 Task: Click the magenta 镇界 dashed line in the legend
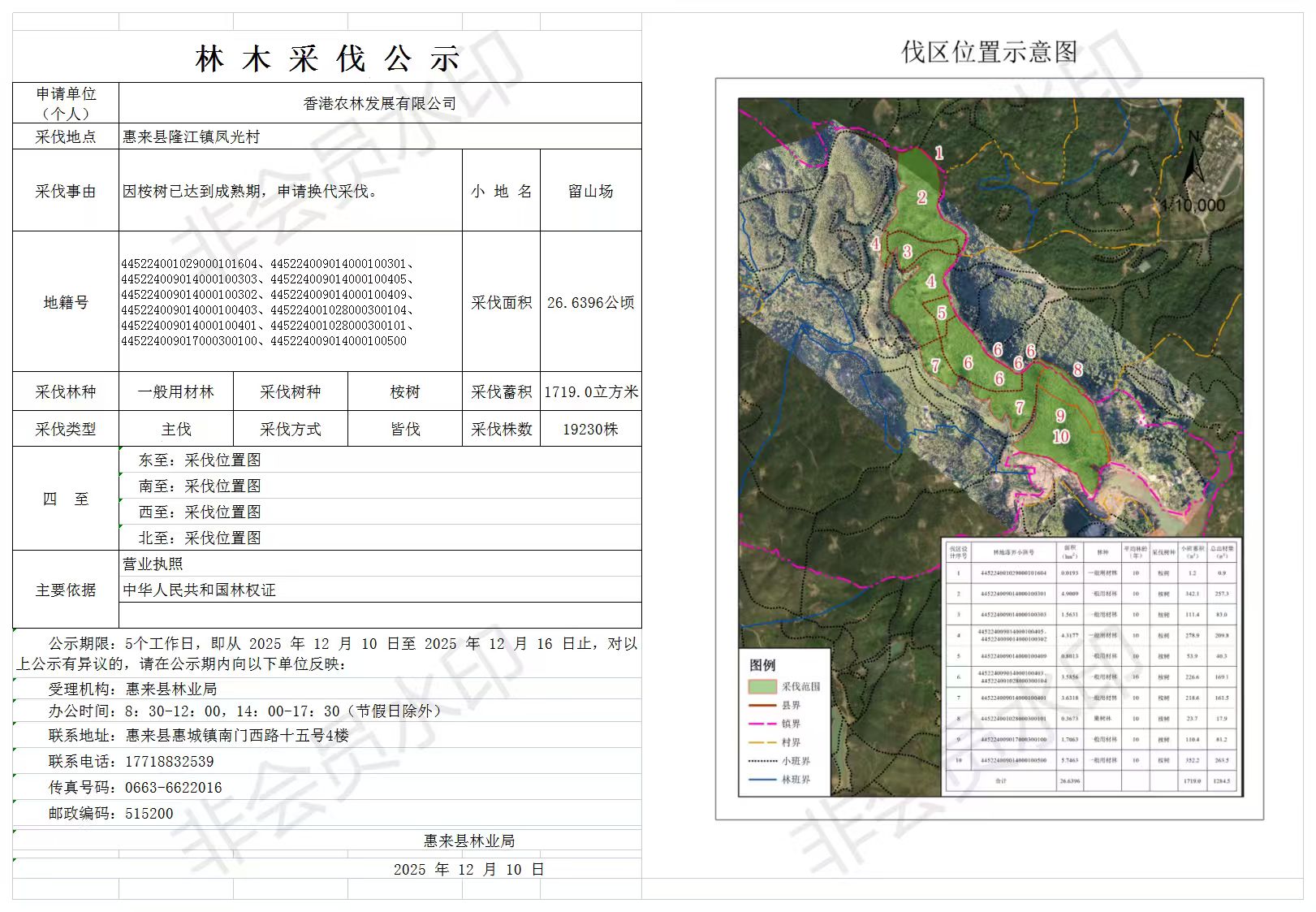pyautogui.click(x=762, y=724)
